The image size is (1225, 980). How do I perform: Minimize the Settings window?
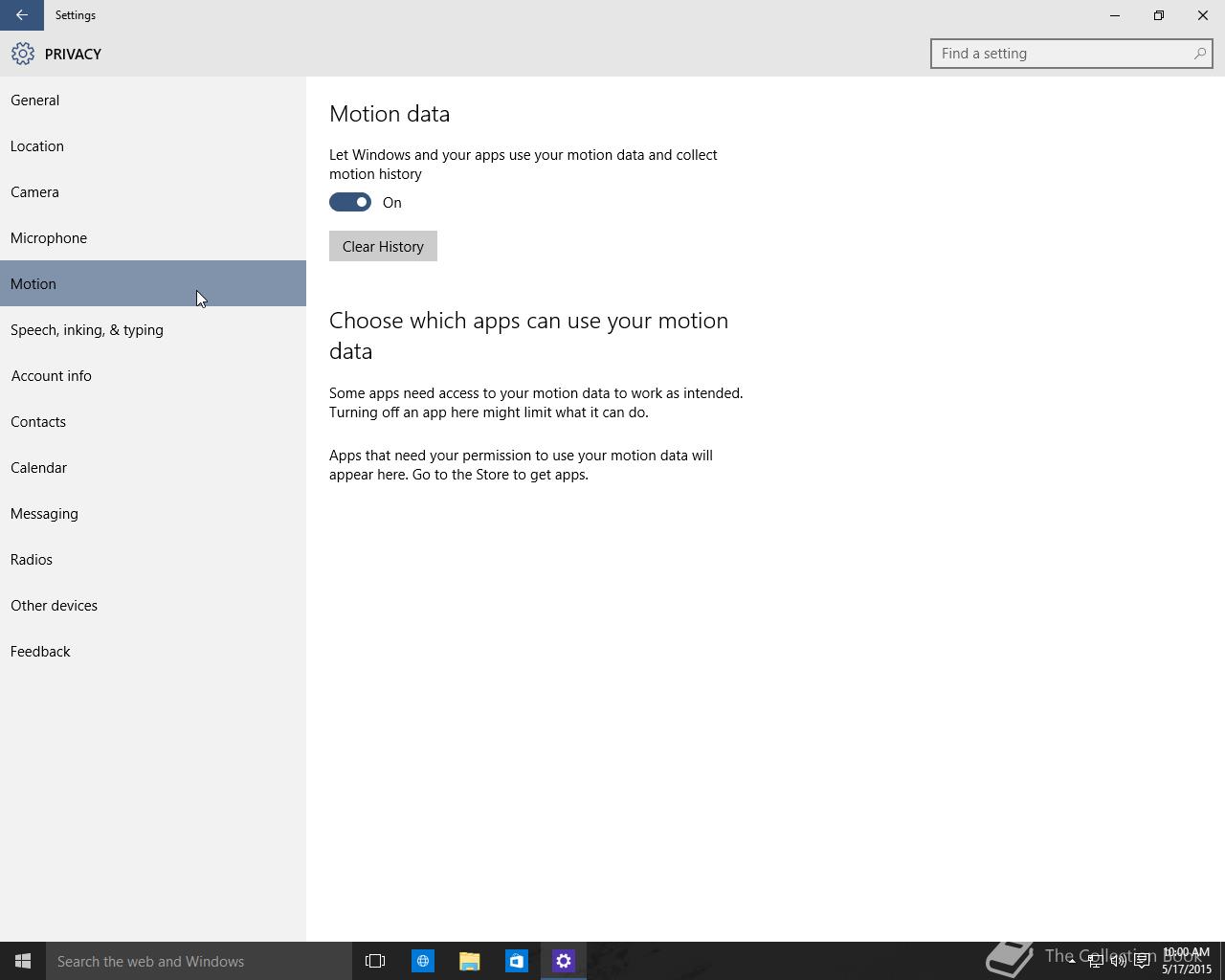point(1115,15)
